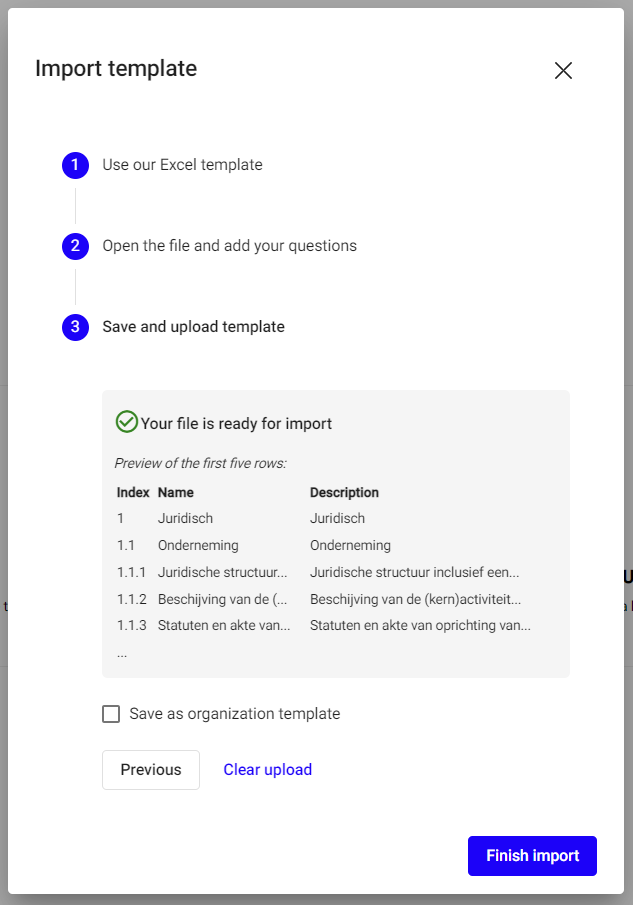Click the Finish import button
Viewport: 633px width, 905px height.
(532, 856)
